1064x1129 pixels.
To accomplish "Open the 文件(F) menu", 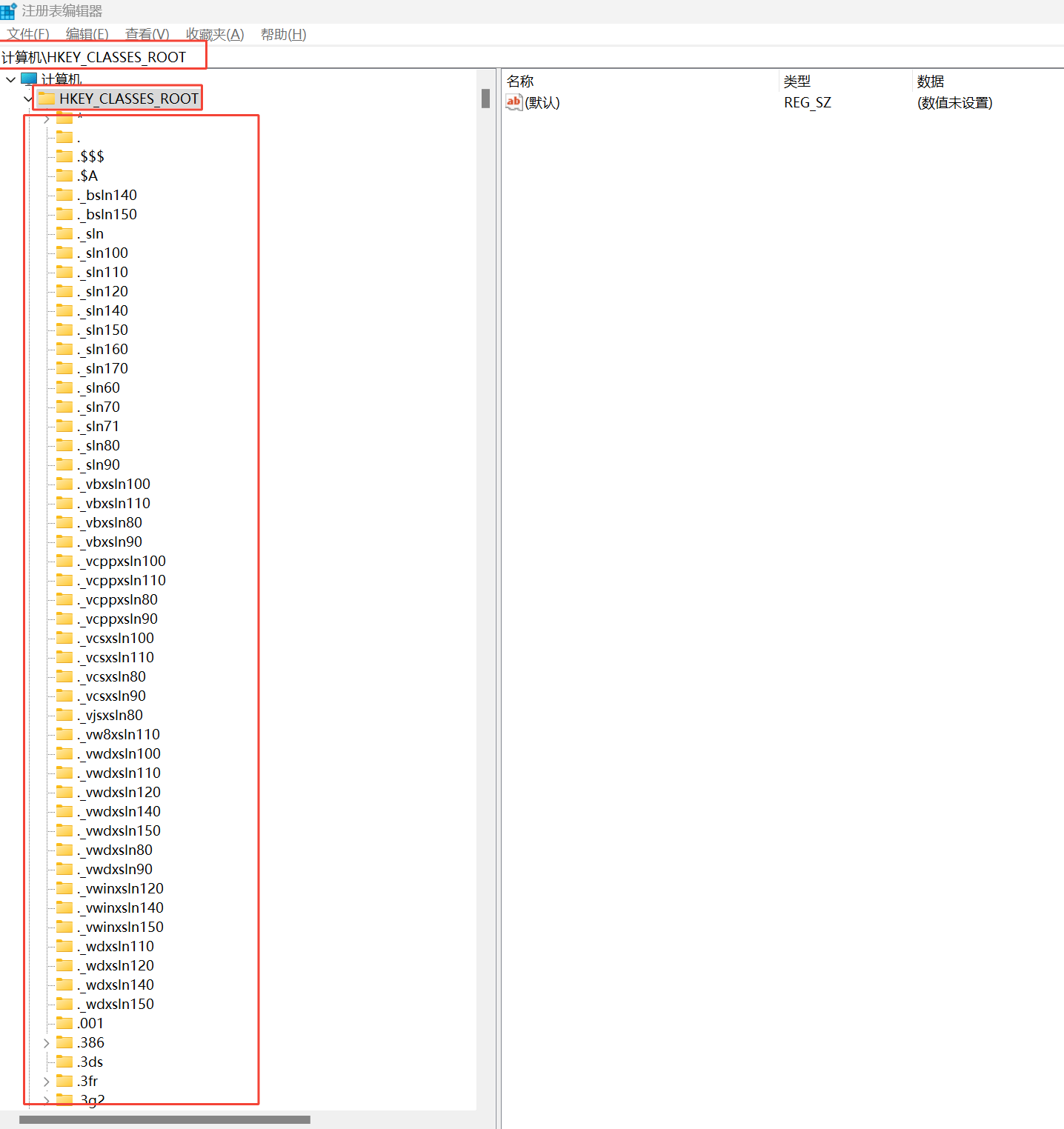I will (x=28, y=34).
